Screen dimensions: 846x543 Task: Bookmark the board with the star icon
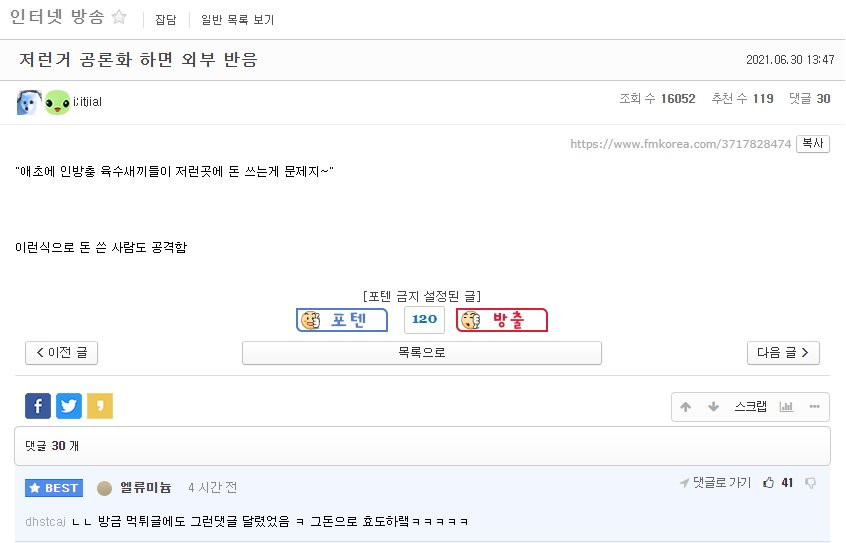click(x=119, y=17)
